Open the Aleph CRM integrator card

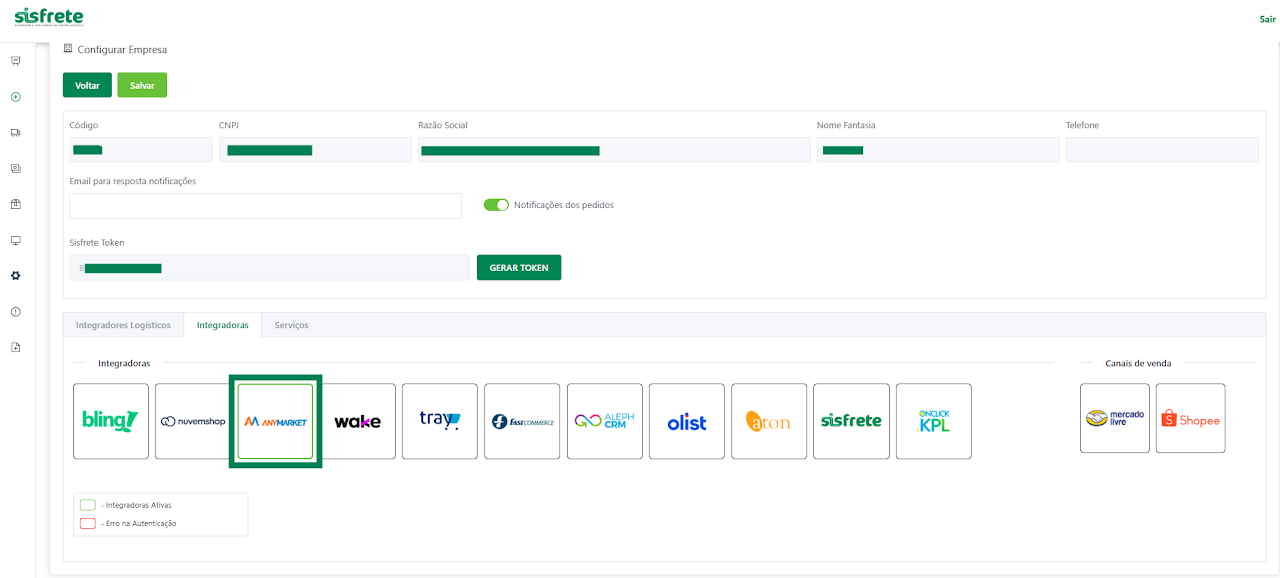(604, 421)
